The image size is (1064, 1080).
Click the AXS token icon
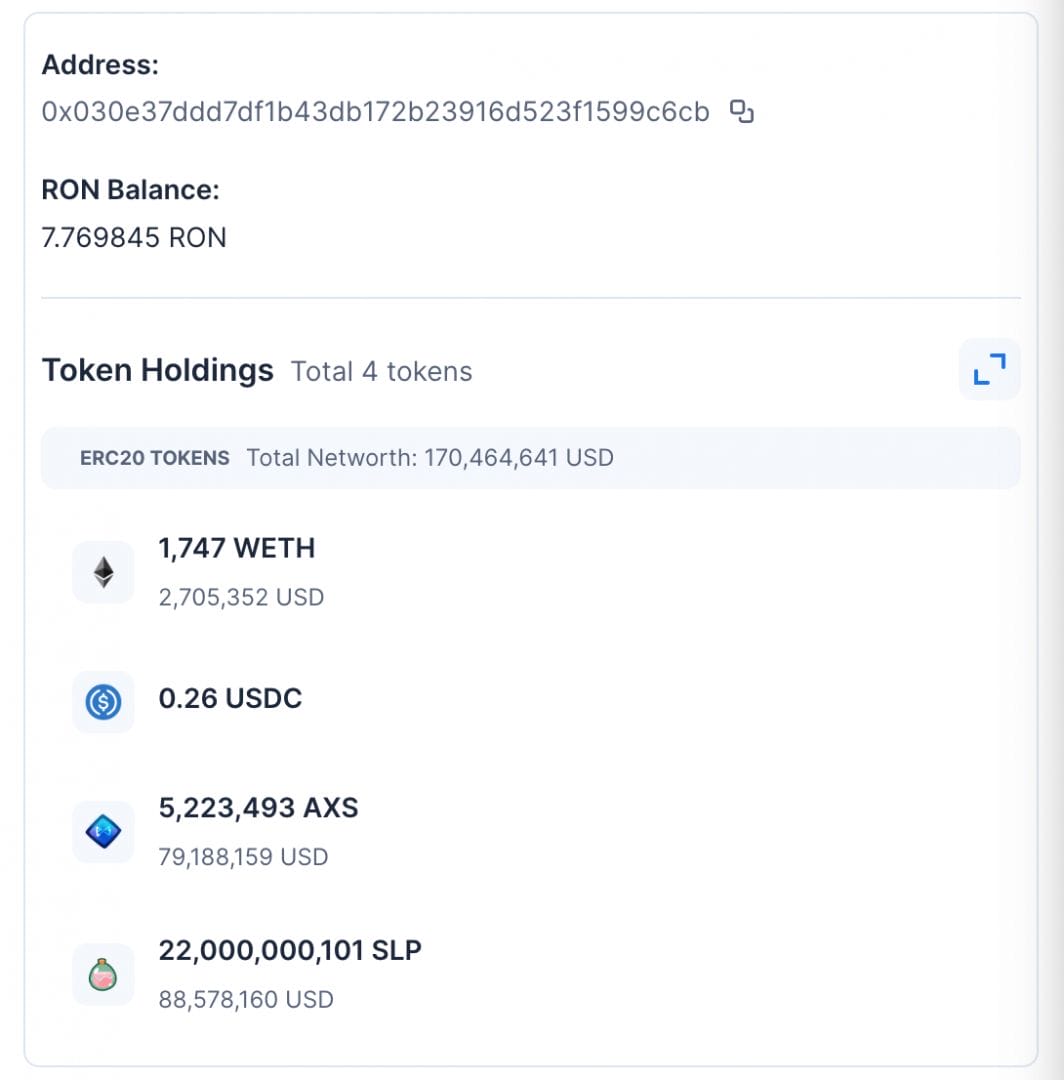point(103,832)
